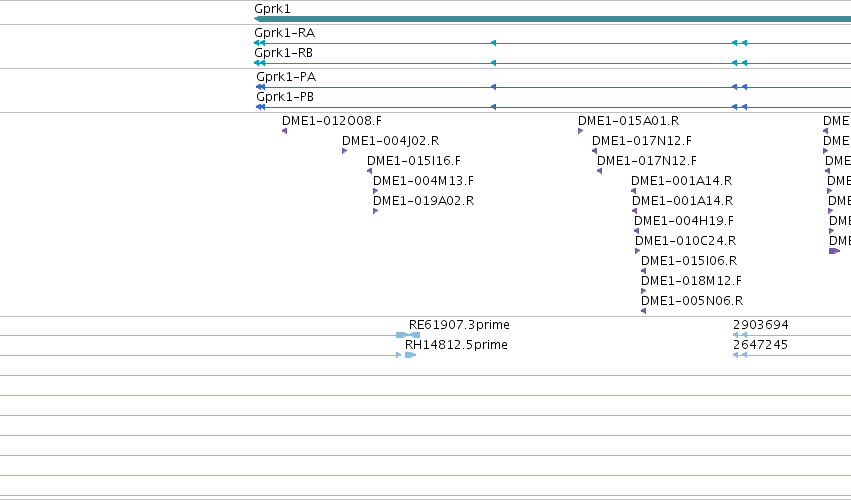Screen dimensions: 851x500
Task: Select the DME1-018M12.F feature label
Action: [x=691, y=281]
